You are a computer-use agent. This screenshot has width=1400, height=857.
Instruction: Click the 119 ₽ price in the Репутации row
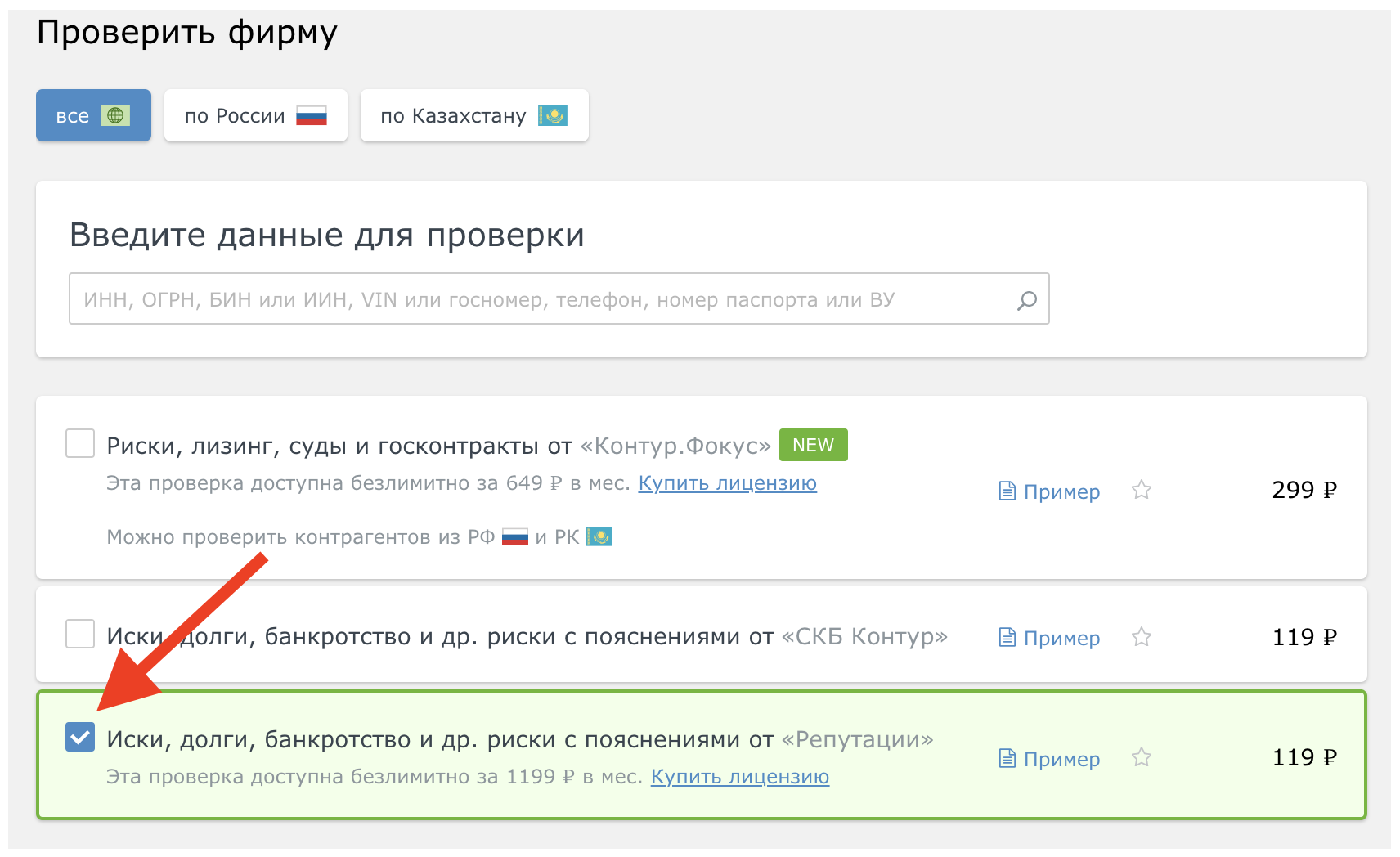tap(1304, 757)
